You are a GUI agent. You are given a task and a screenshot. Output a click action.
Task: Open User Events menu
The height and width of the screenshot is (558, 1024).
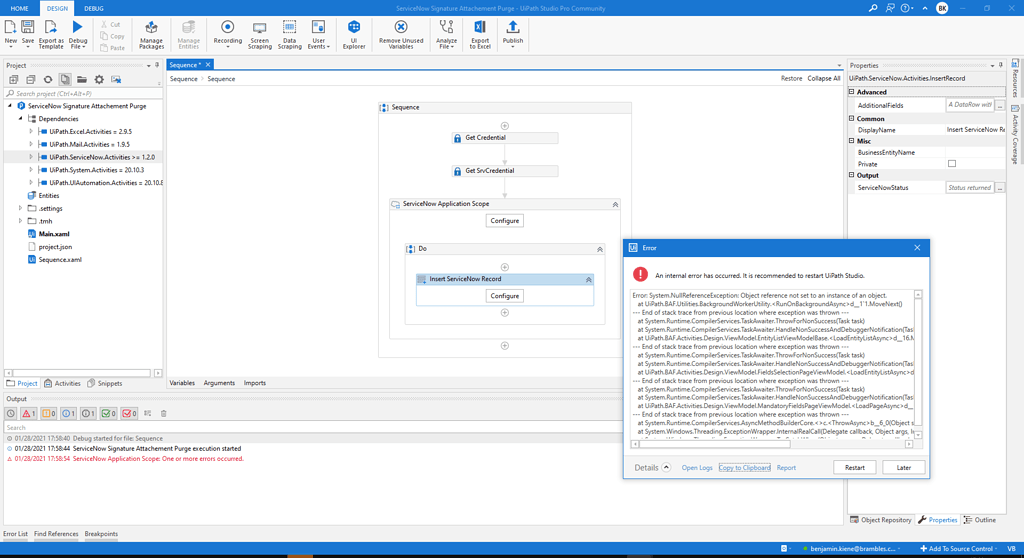[x=318, y=34]
